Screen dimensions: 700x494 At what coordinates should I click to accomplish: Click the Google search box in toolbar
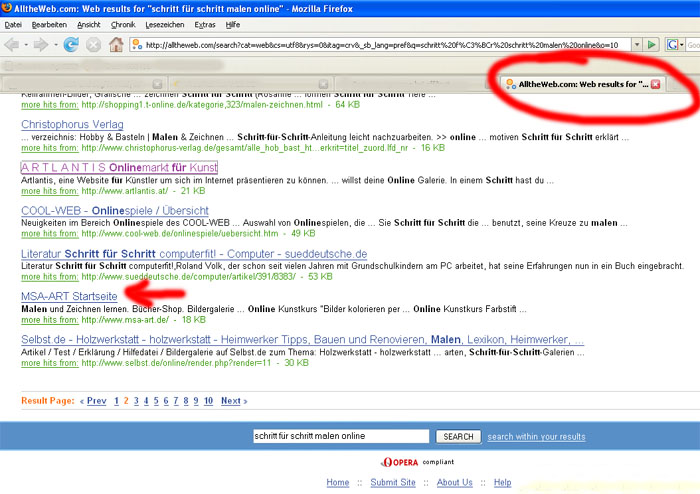tap(693, 45)
